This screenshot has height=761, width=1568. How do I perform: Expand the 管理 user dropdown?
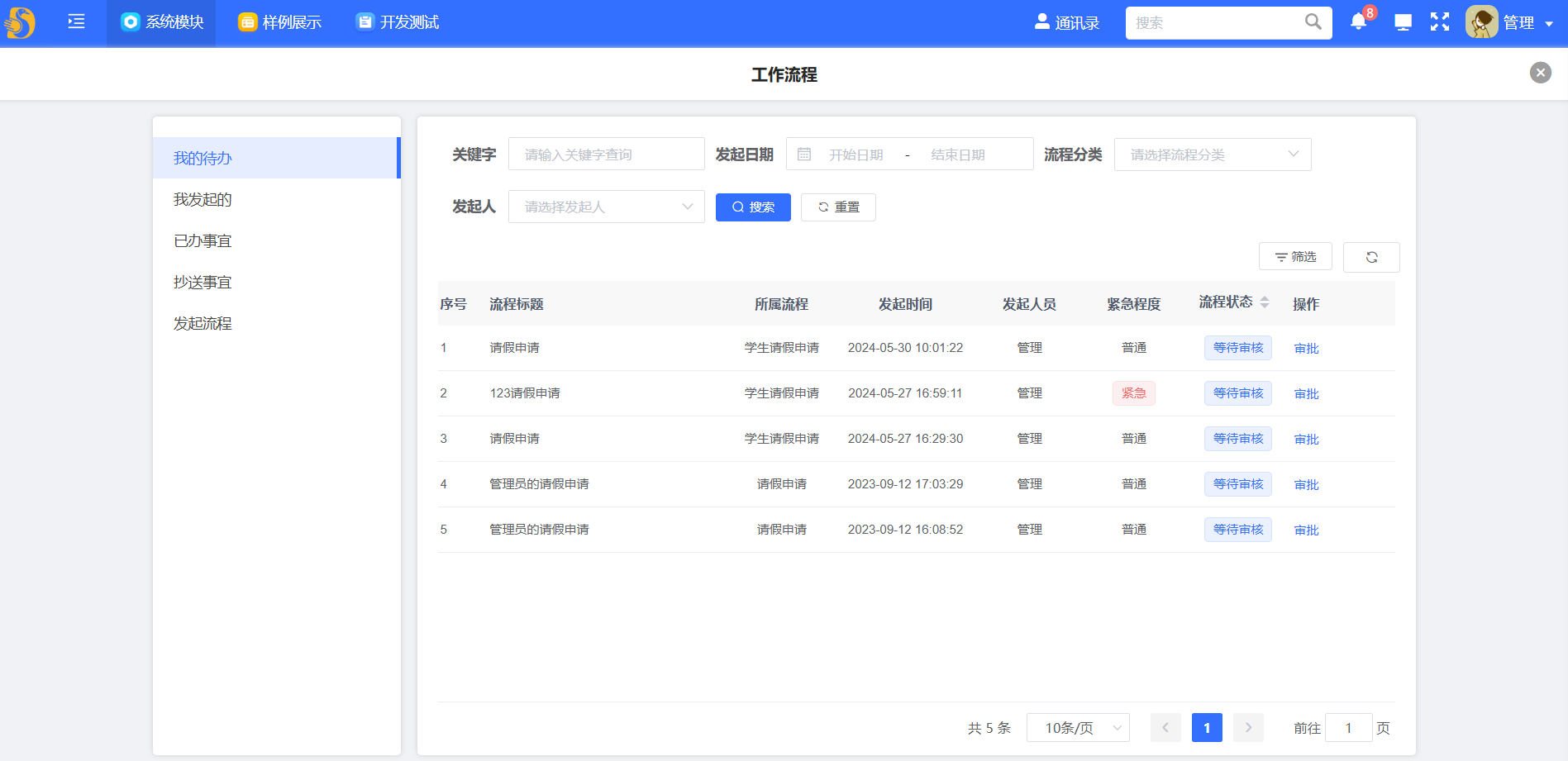(1528, 23)
